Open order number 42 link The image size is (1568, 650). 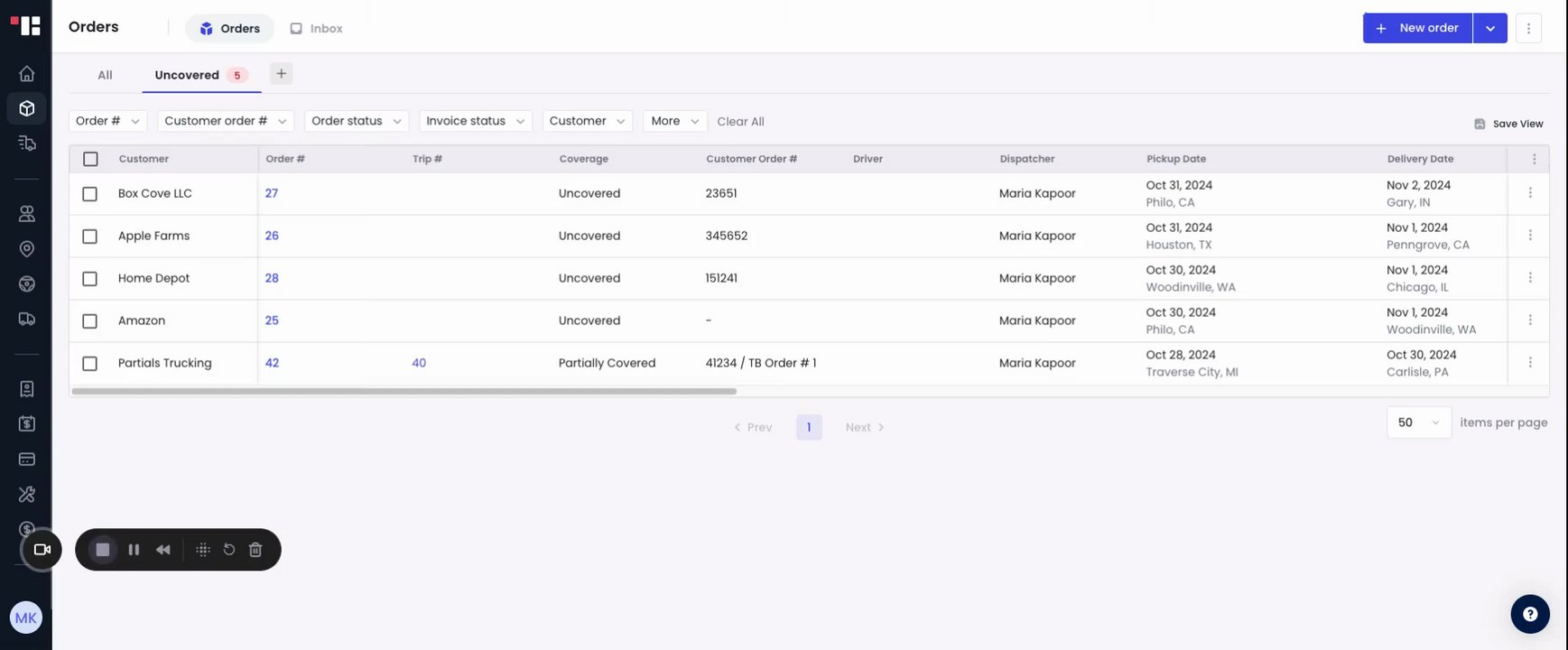click(272, 363)
